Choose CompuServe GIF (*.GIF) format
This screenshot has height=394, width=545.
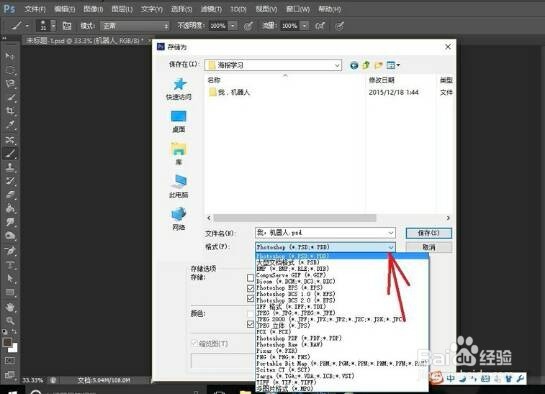pos(342,275)
